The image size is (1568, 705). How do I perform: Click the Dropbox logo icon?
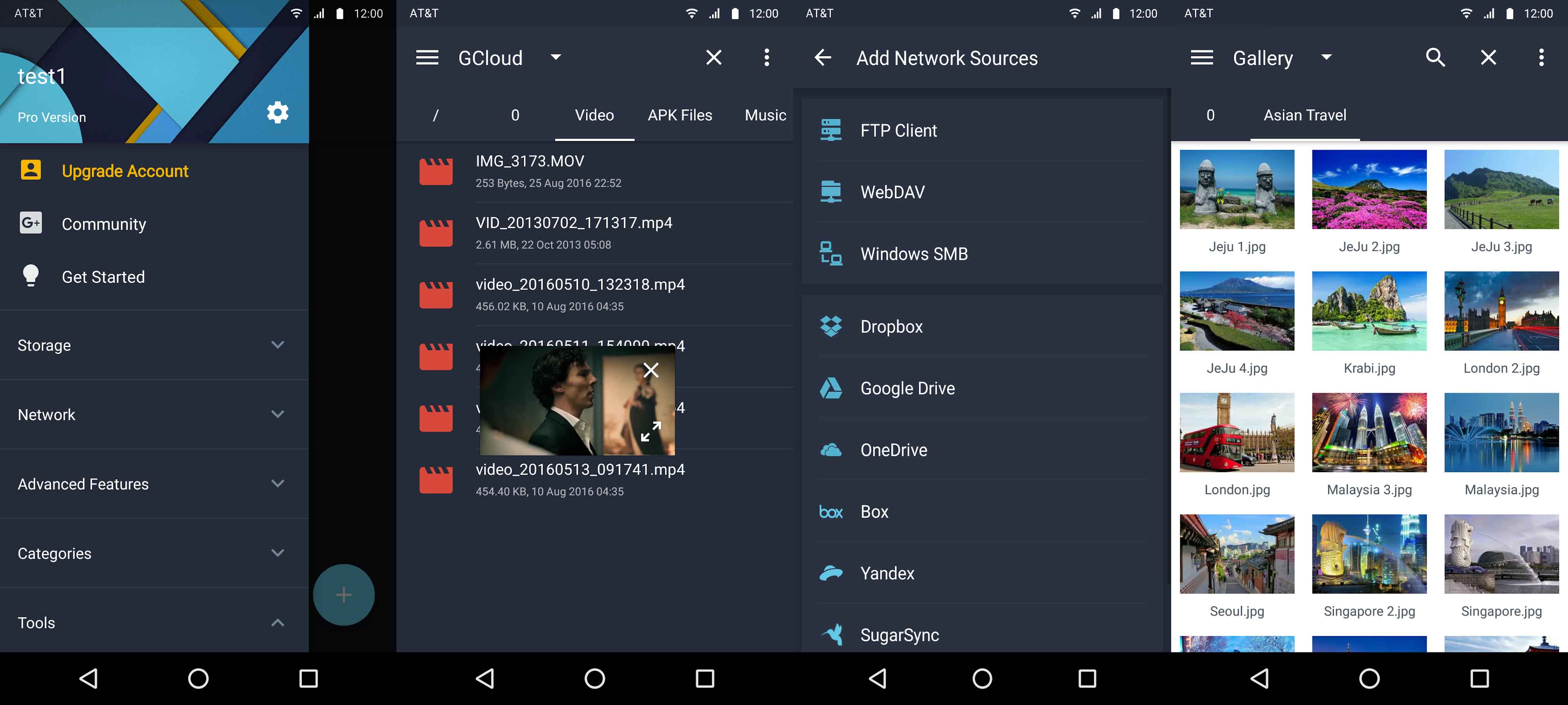[x=831, y=326]
